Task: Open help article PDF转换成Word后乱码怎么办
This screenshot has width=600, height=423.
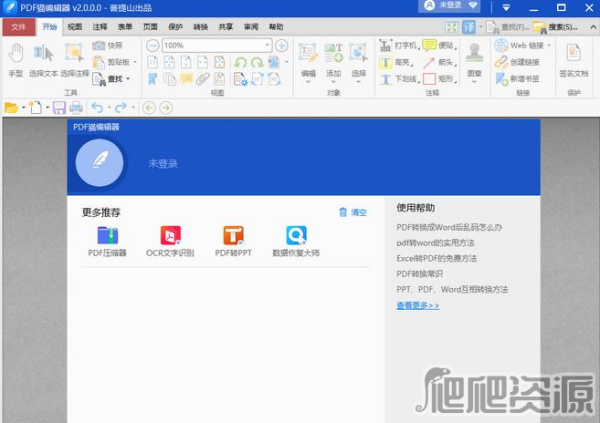Action: 449,227
